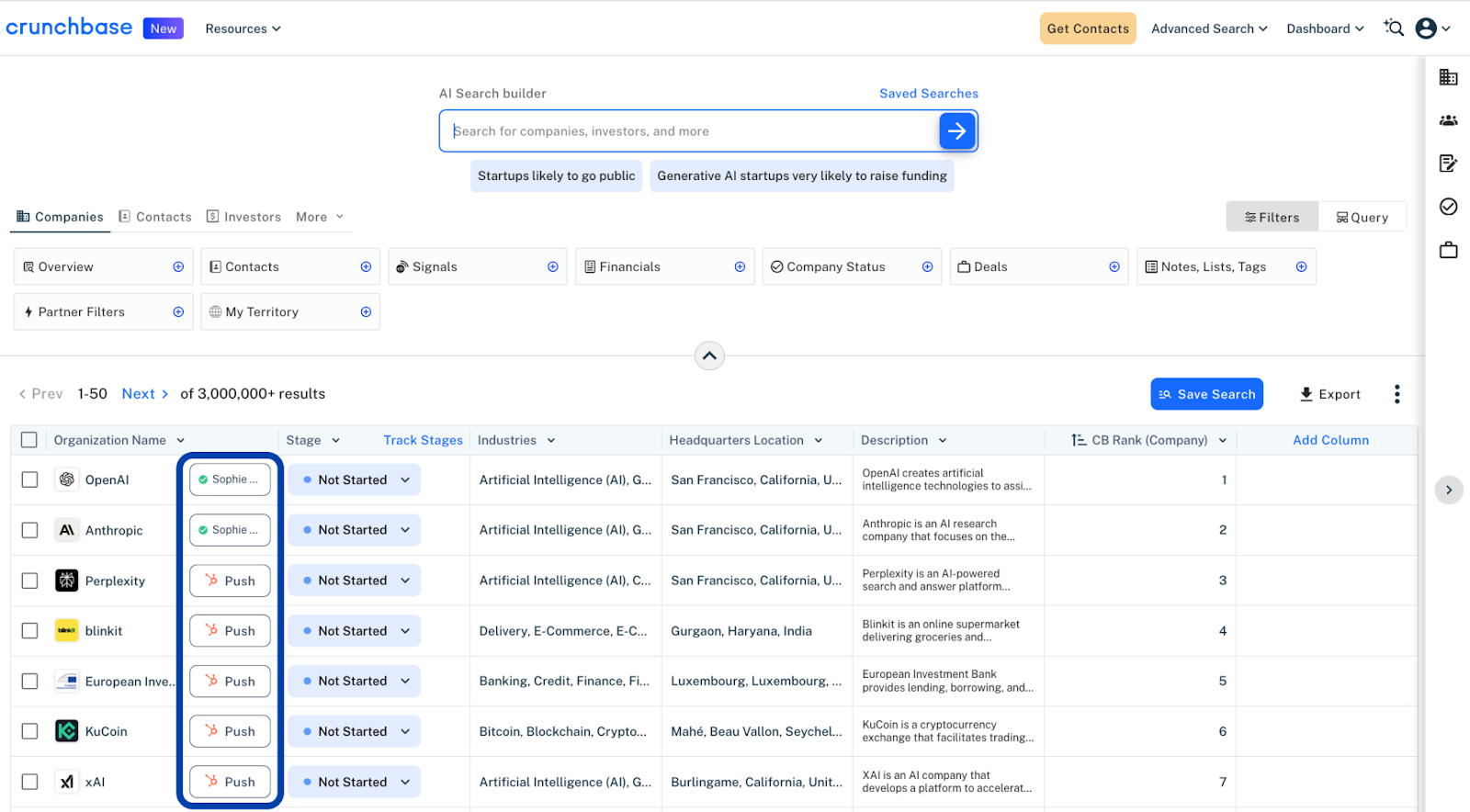
Task: Go to Next page of results
Action: pos(145,394)
